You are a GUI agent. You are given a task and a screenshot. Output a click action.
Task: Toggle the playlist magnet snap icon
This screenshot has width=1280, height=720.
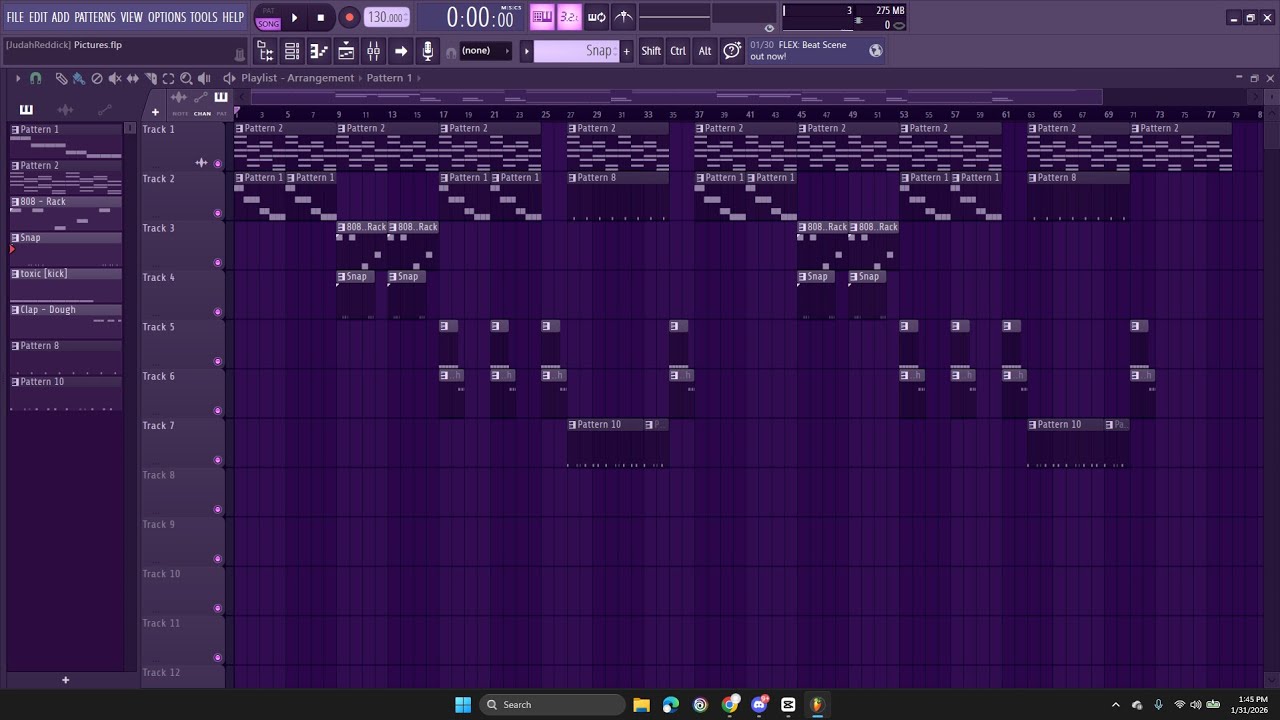click(36, 78)
